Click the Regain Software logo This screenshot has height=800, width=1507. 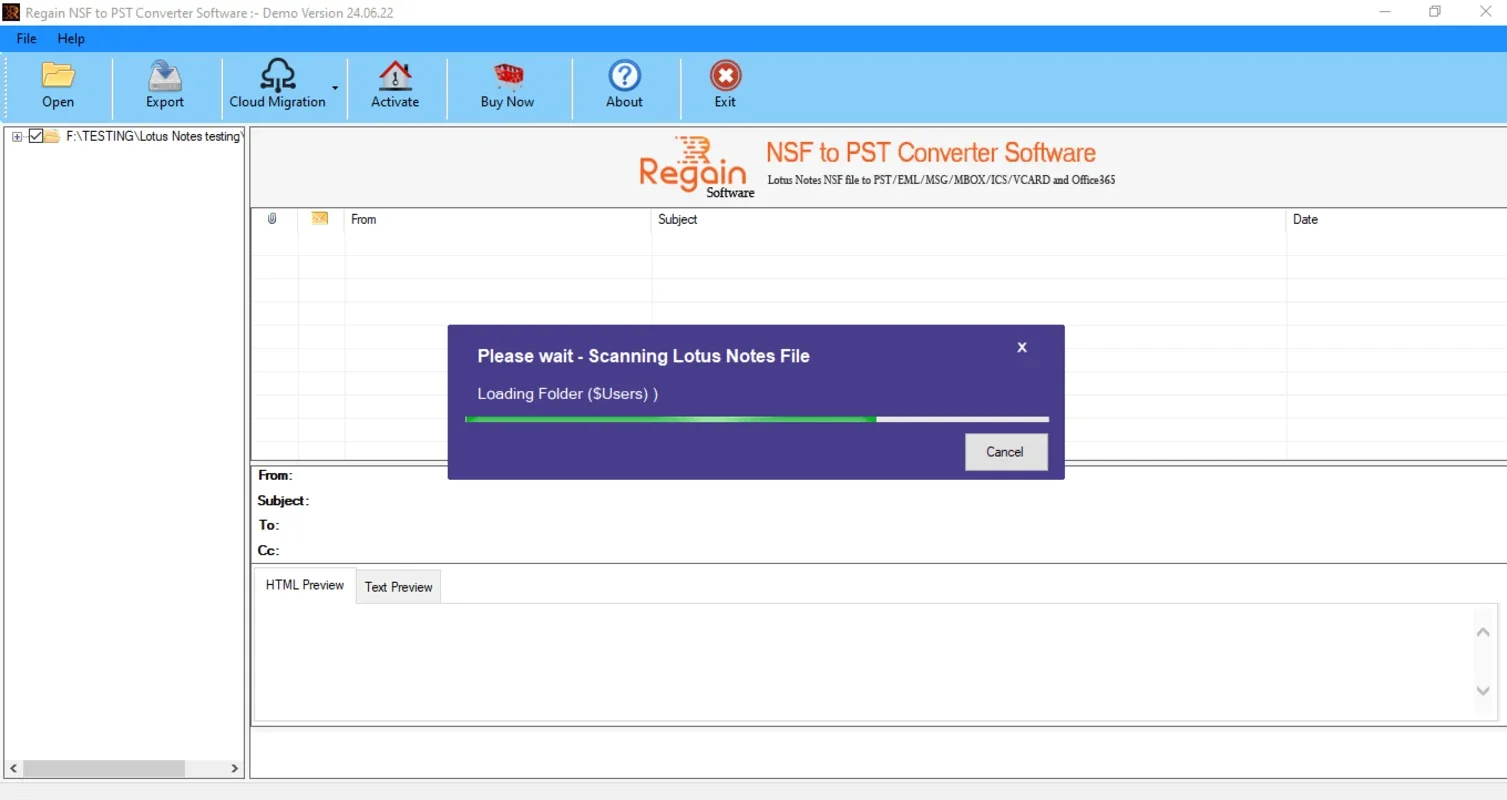point(697,167)
